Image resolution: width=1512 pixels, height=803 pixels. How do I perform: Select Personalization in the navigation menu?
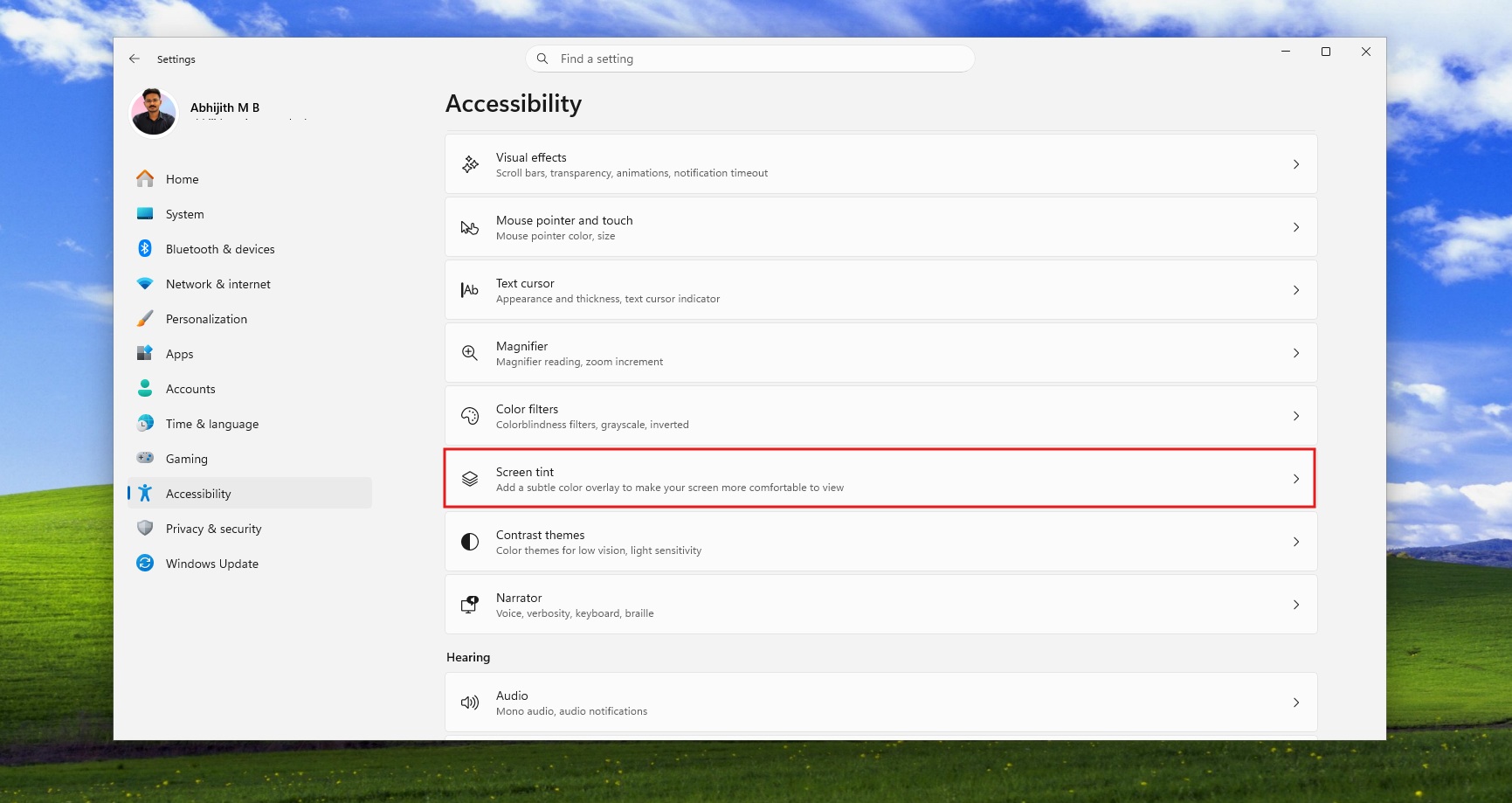206,318
